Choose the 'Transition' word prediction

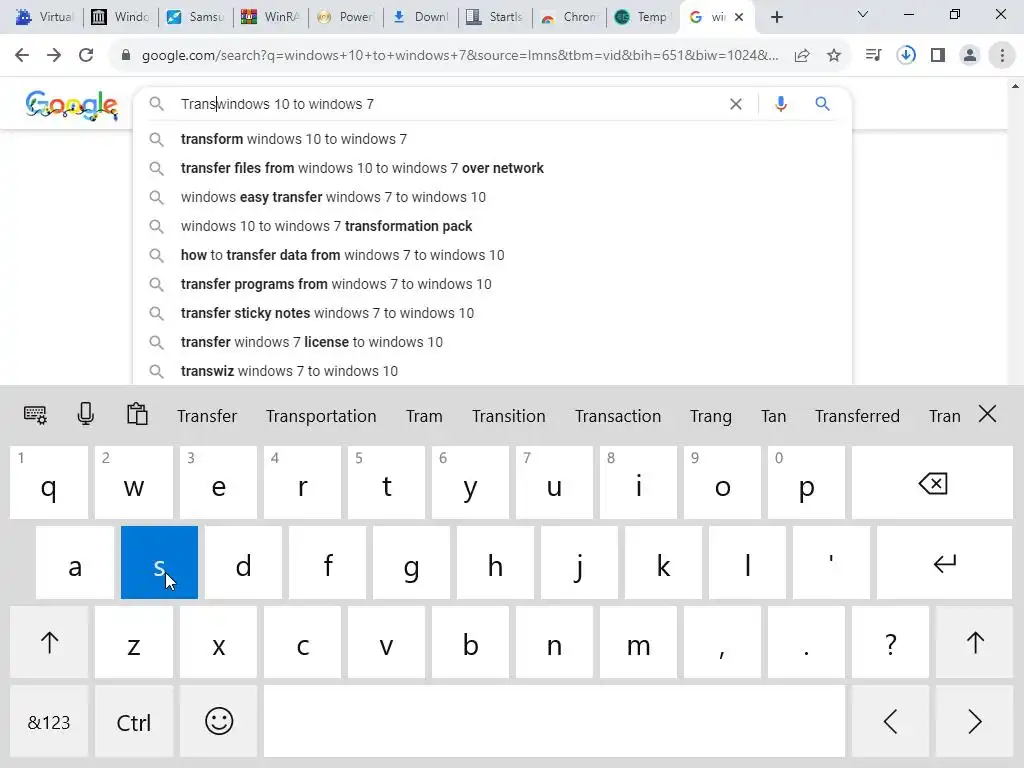(509, 416)
